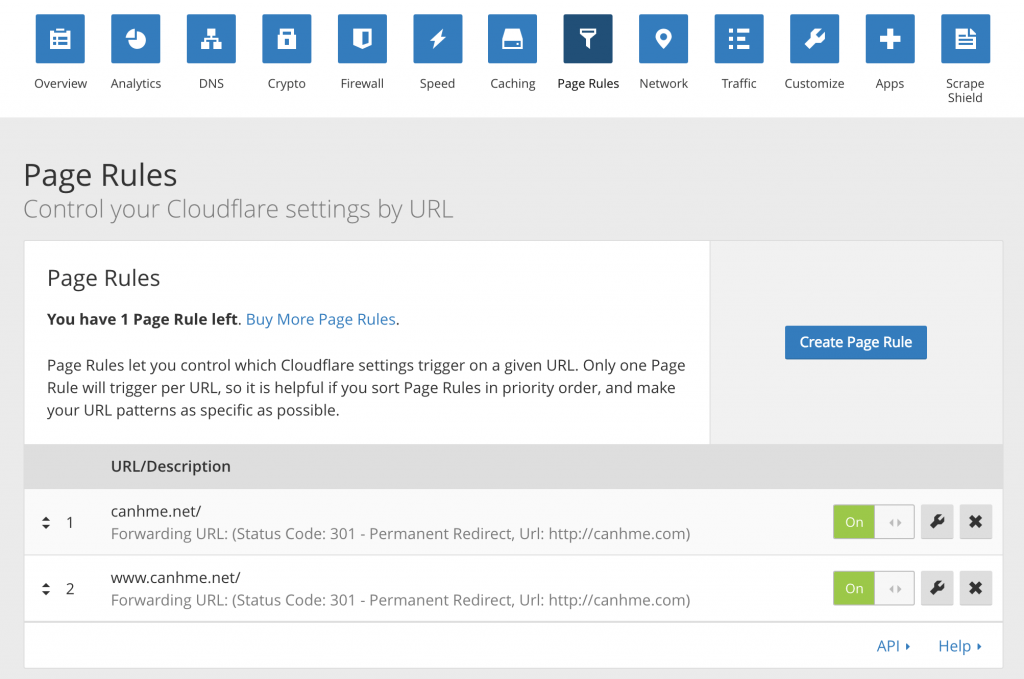The image size is (1024, 679).
Task: Open the Overview section icon
Action: (x=60, y=40)
